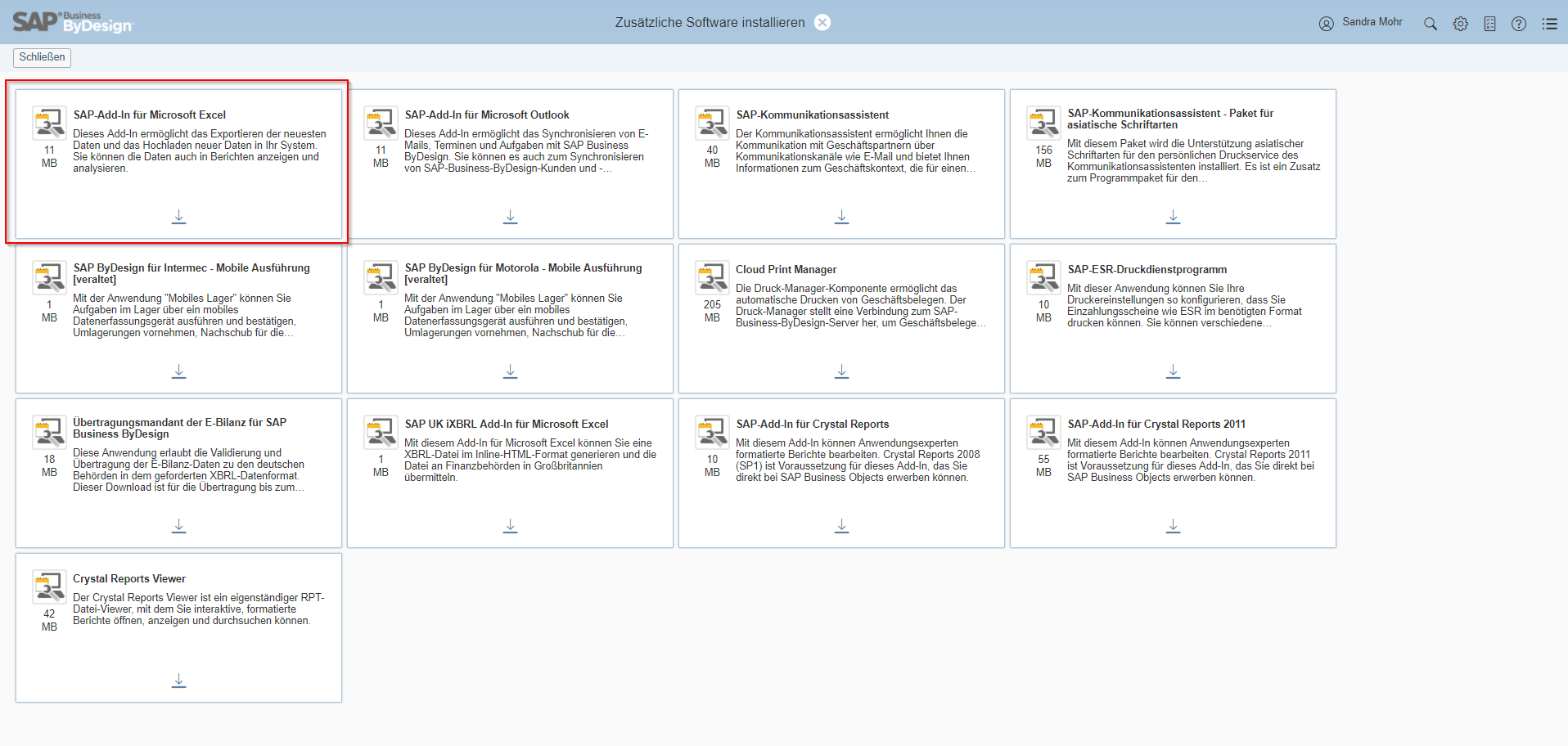Open the list menu icon in header
Image resolution: width=1568 pixels, height=746 pixels.
[x=1550, y=24]
